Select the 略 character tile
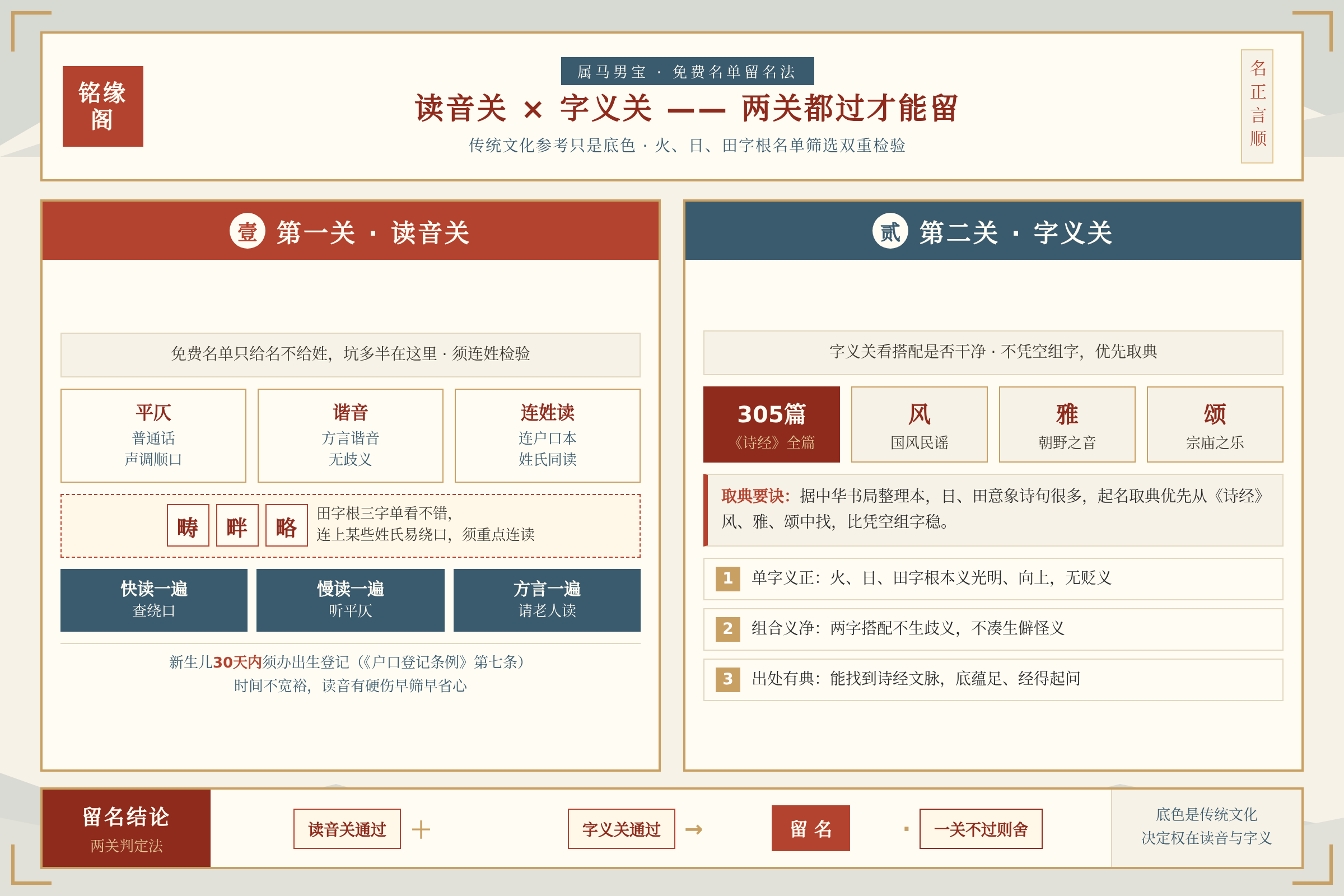1344x896 pixels. 286,525
